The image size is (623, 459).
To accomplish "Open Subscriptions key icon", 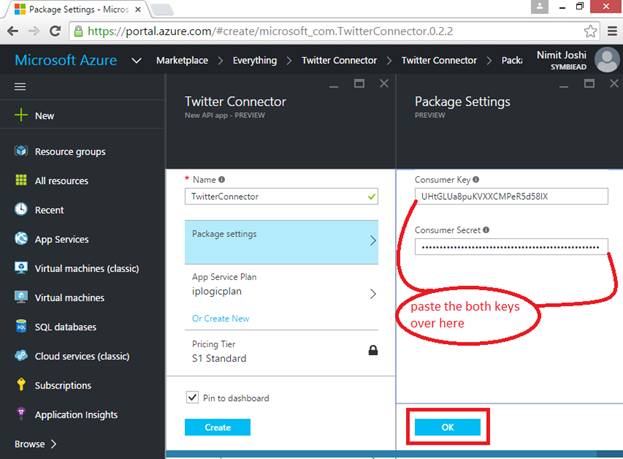I will click(x=21, y=385).
